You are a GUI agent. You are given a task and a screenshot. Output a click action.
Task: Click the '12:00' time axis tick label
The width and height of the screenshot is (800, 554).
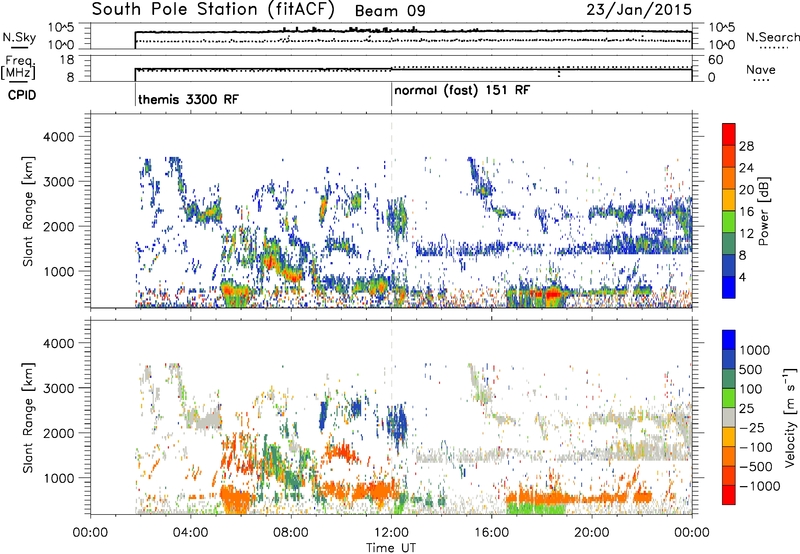point(391,533)
